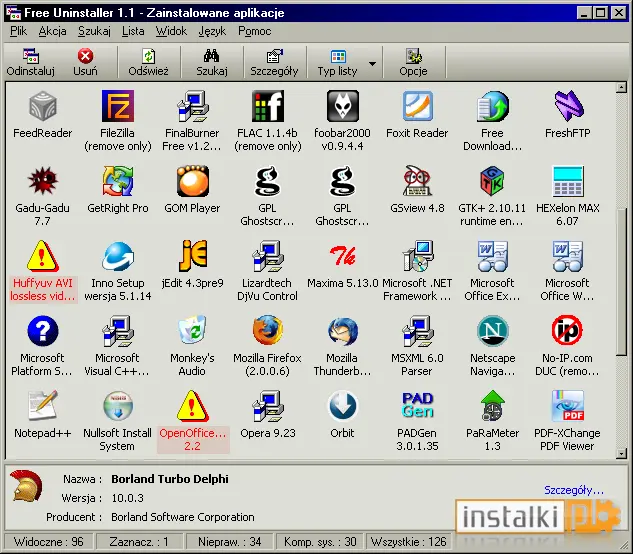Viewport: 633px width, 554px height.
Task: Expand the Typ listy dropdown arrow
Action: (x=372, y=63)
